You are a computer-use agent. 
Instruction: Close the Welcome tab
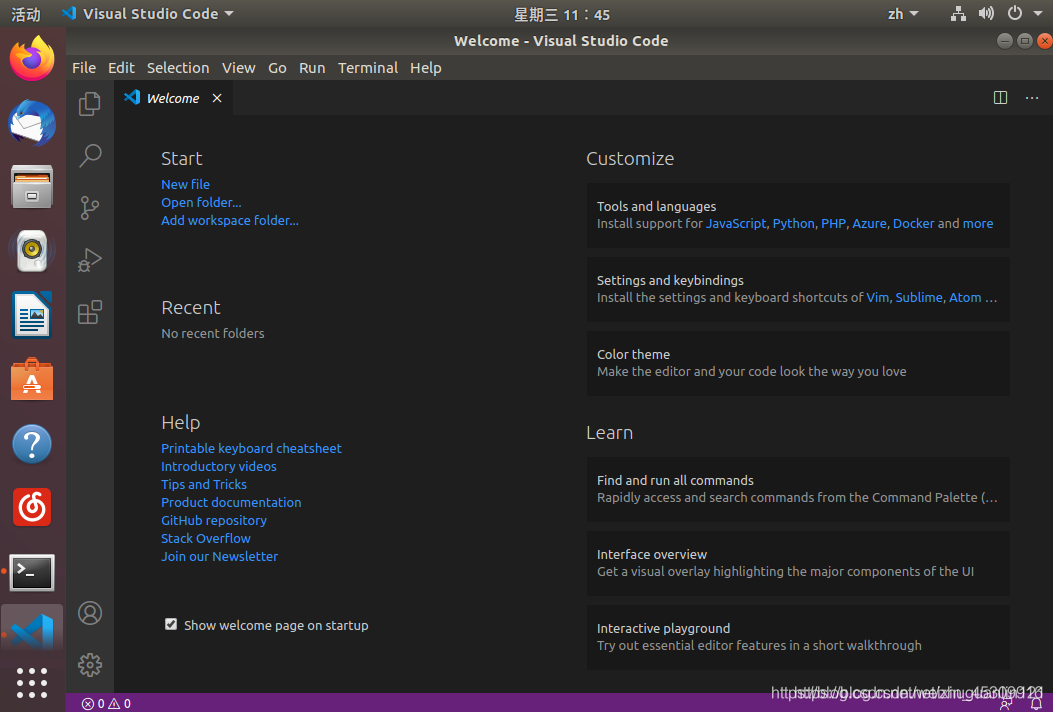point(217,98)
